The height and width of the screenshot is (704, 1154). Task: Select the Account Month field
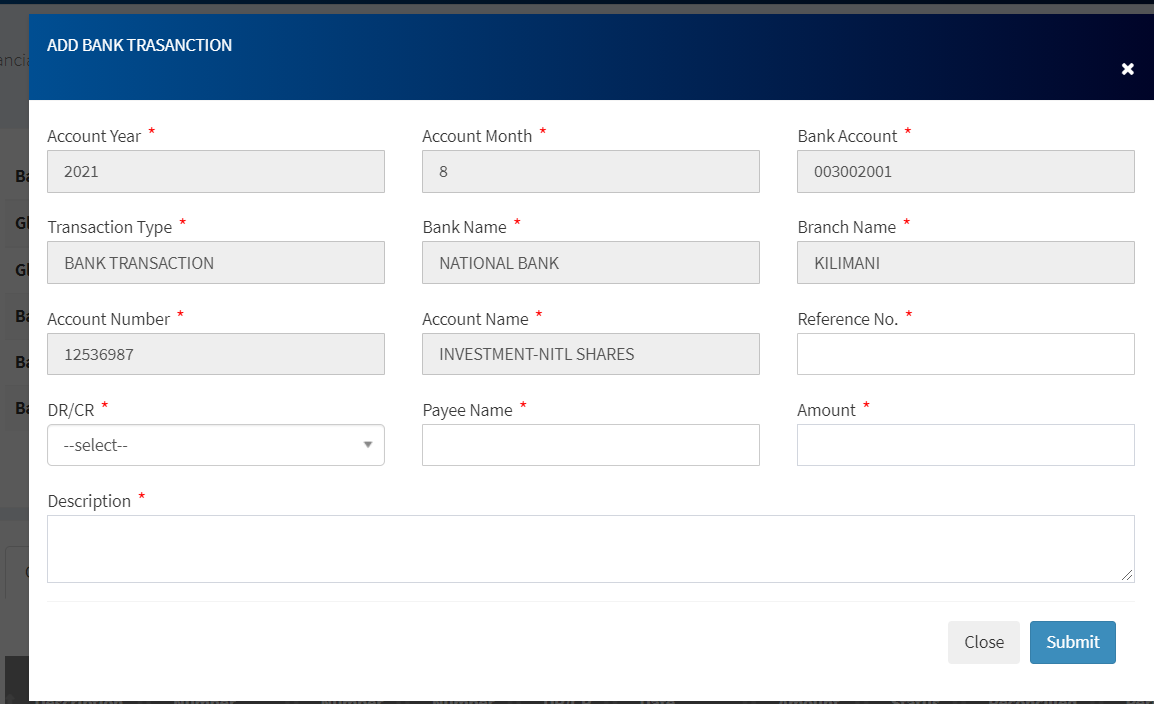pos(590,171)
